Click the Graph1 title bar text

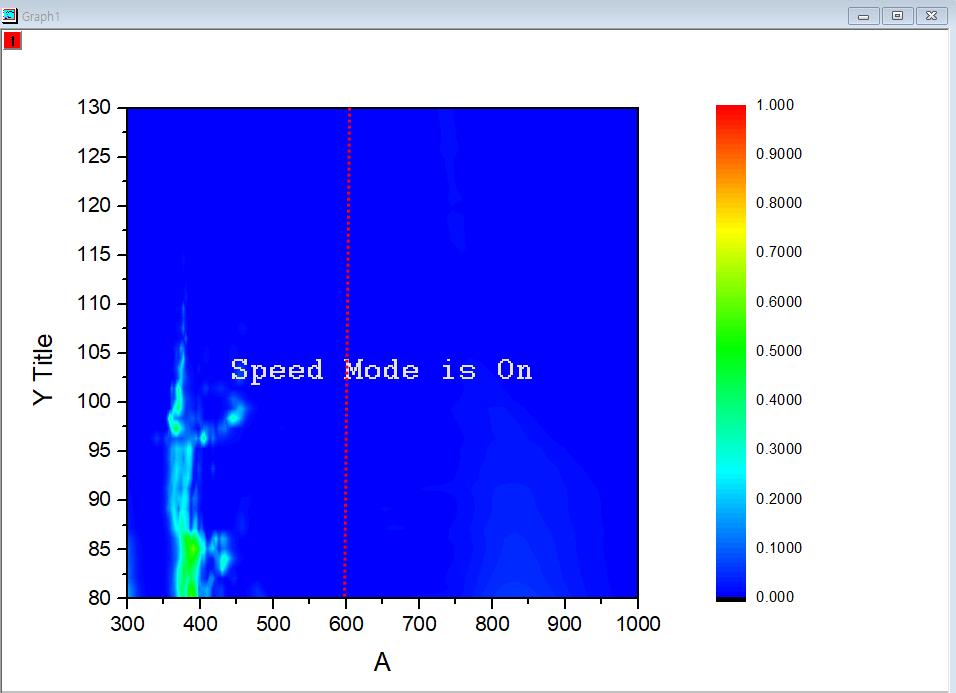[41, 16]
